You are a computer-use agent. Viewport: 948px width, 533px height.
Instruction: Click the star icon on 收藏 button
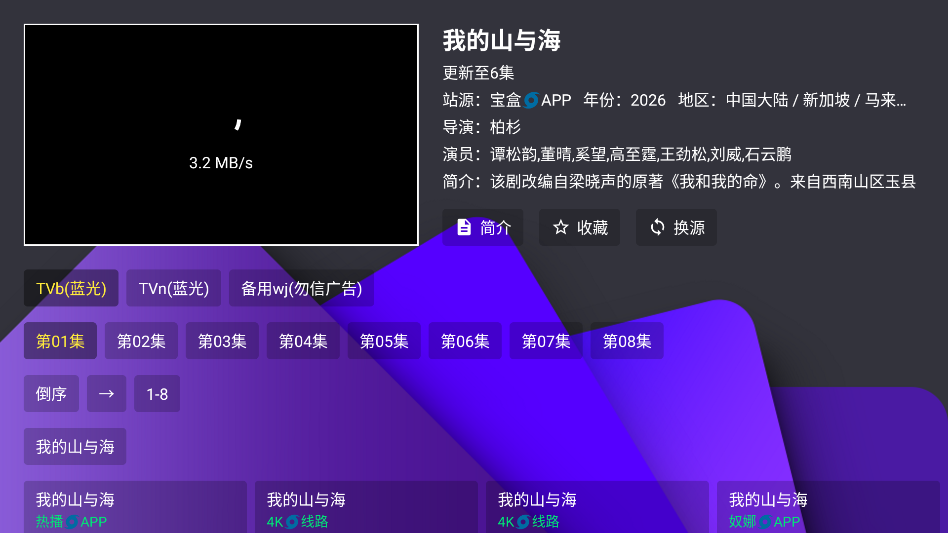(x=560, y=227)
